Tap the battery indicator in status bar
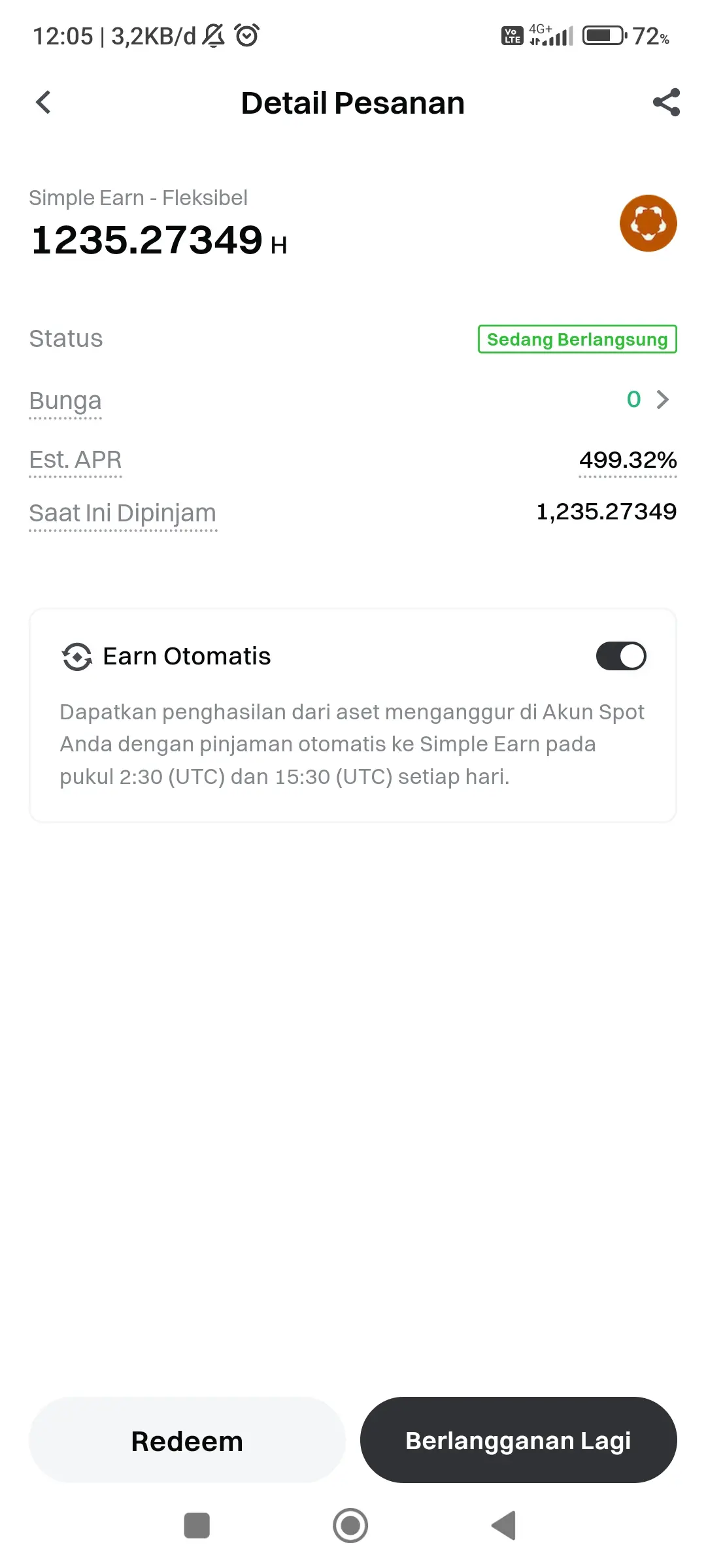The image size is (706, 1568). click(605, 35)
